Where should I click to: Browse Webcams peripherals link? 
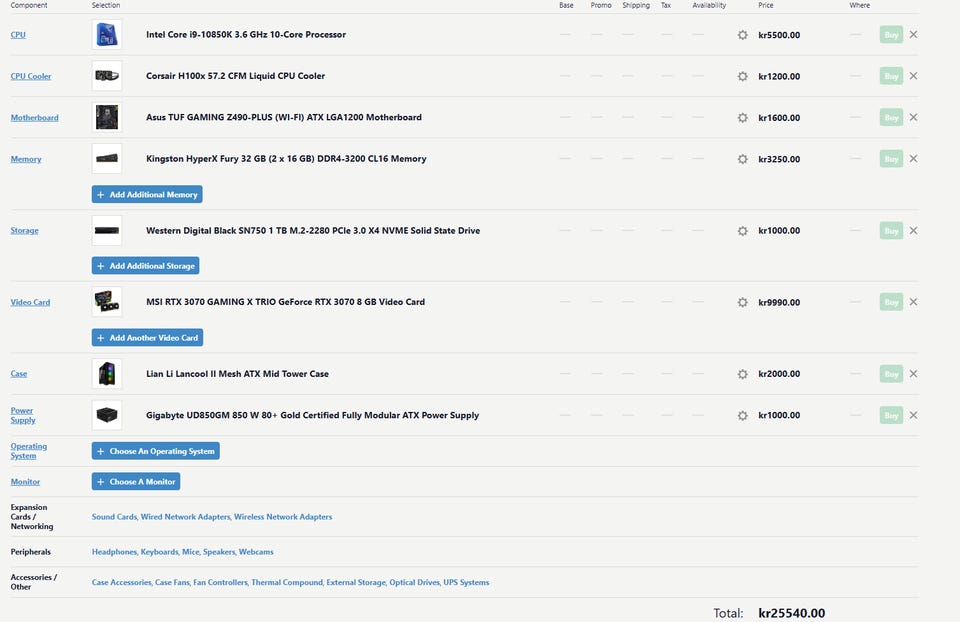[256, 552]
